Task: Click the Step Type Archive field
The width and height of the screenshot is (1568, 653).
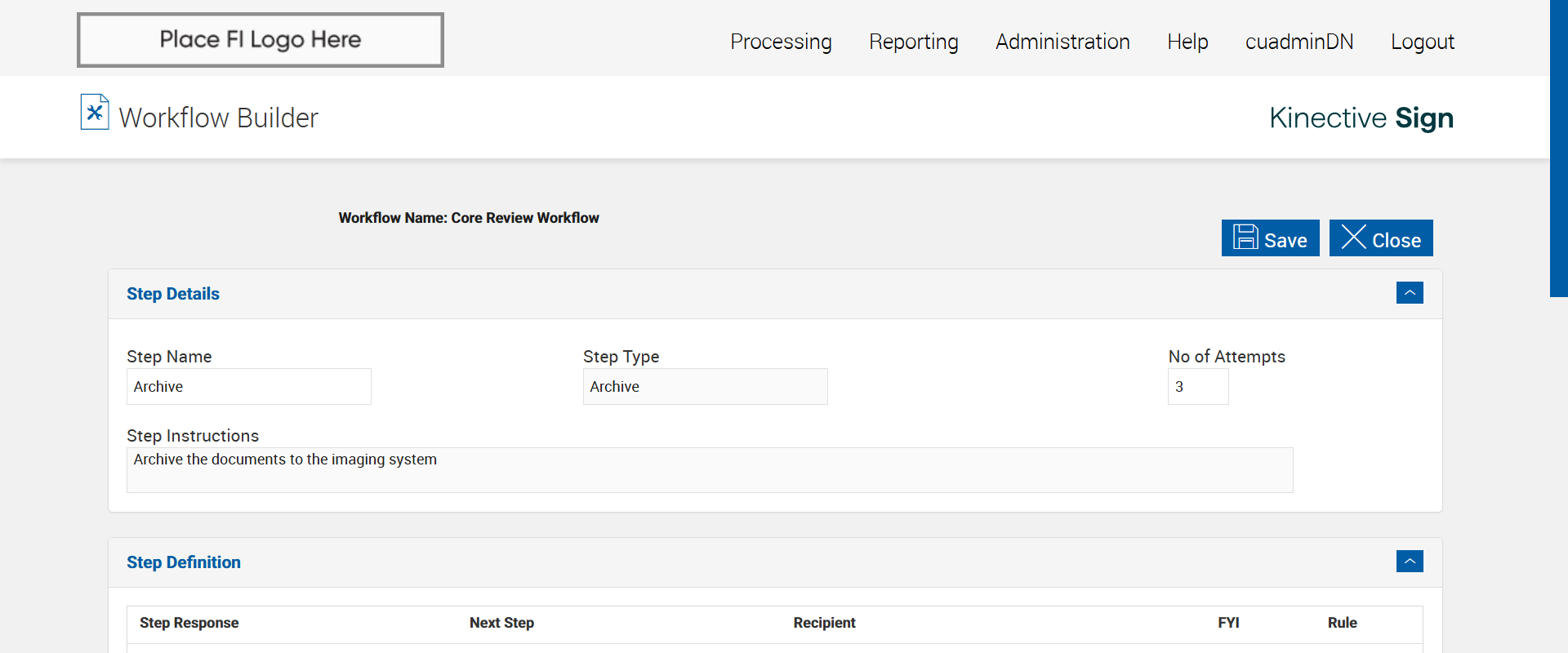Action: 705,387
